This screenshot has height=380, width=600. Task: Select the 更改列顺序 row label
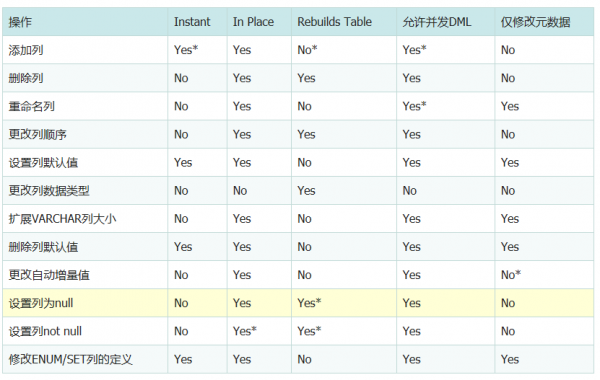tap(37, 134)
